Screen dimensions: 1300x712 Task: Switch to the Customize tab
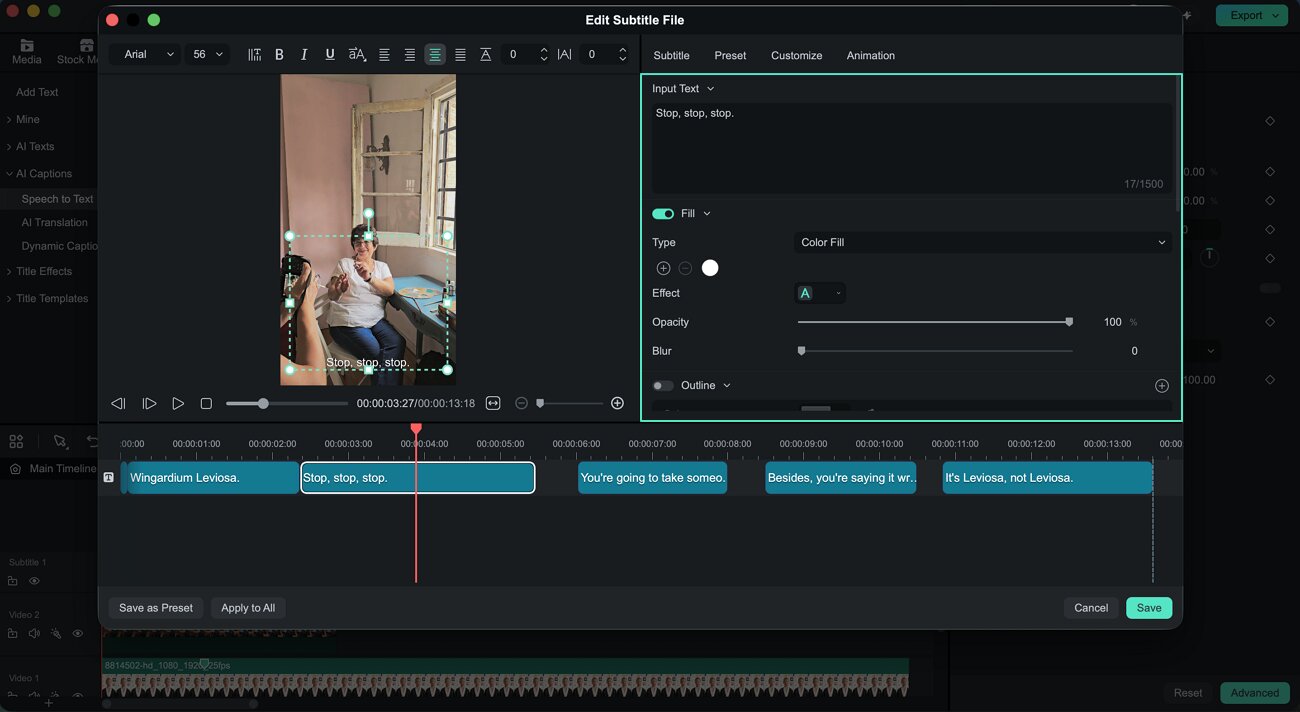(x=796, y=55)
